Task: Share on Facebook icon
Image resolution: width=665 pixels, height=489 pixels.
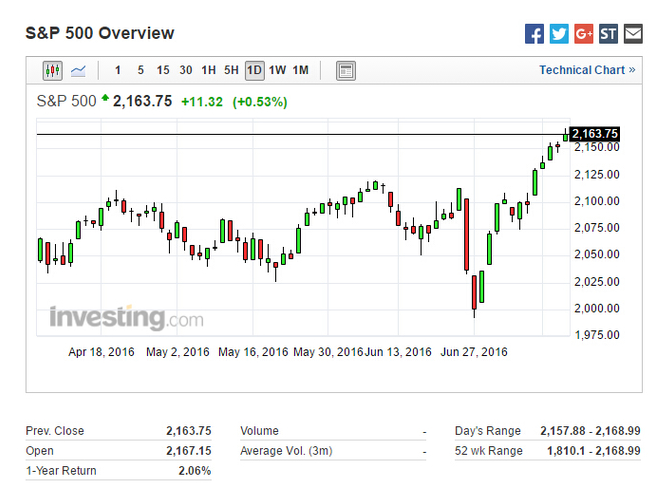Action: [535, 34]
